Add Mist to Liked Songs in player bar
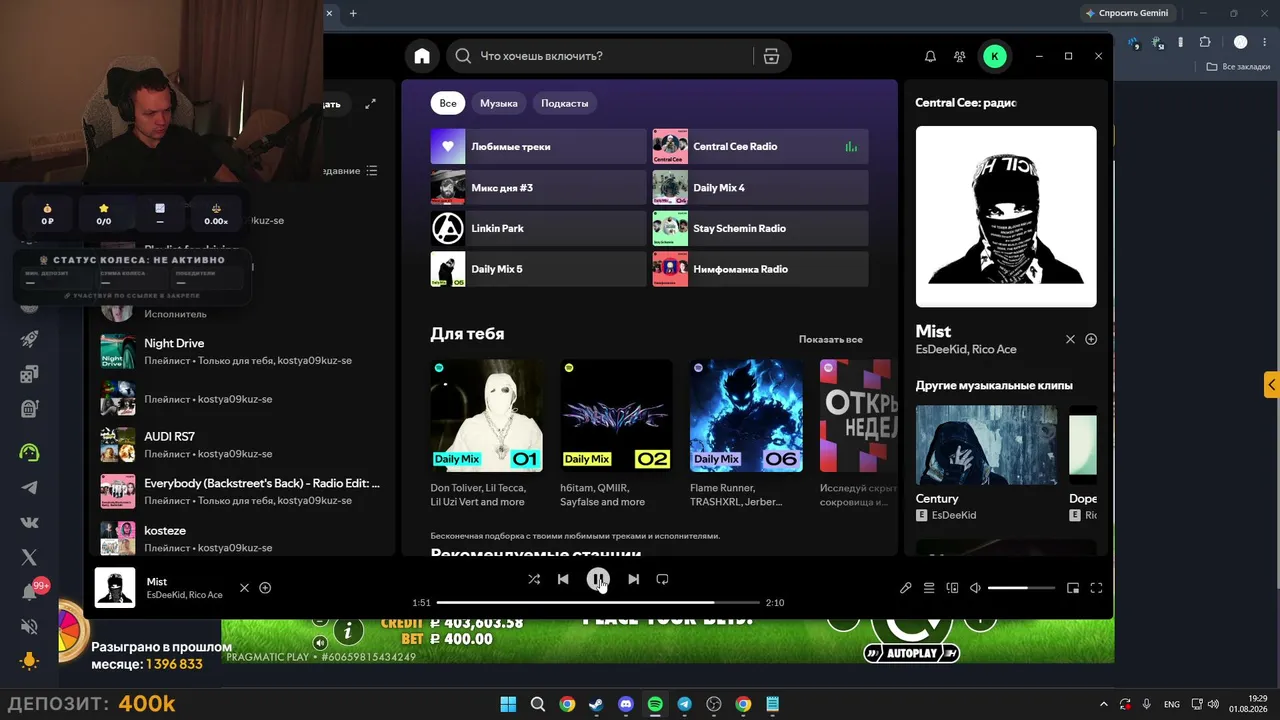This screenshot has height=720, width=1280. pyautogui.click(x=265, y=588)
